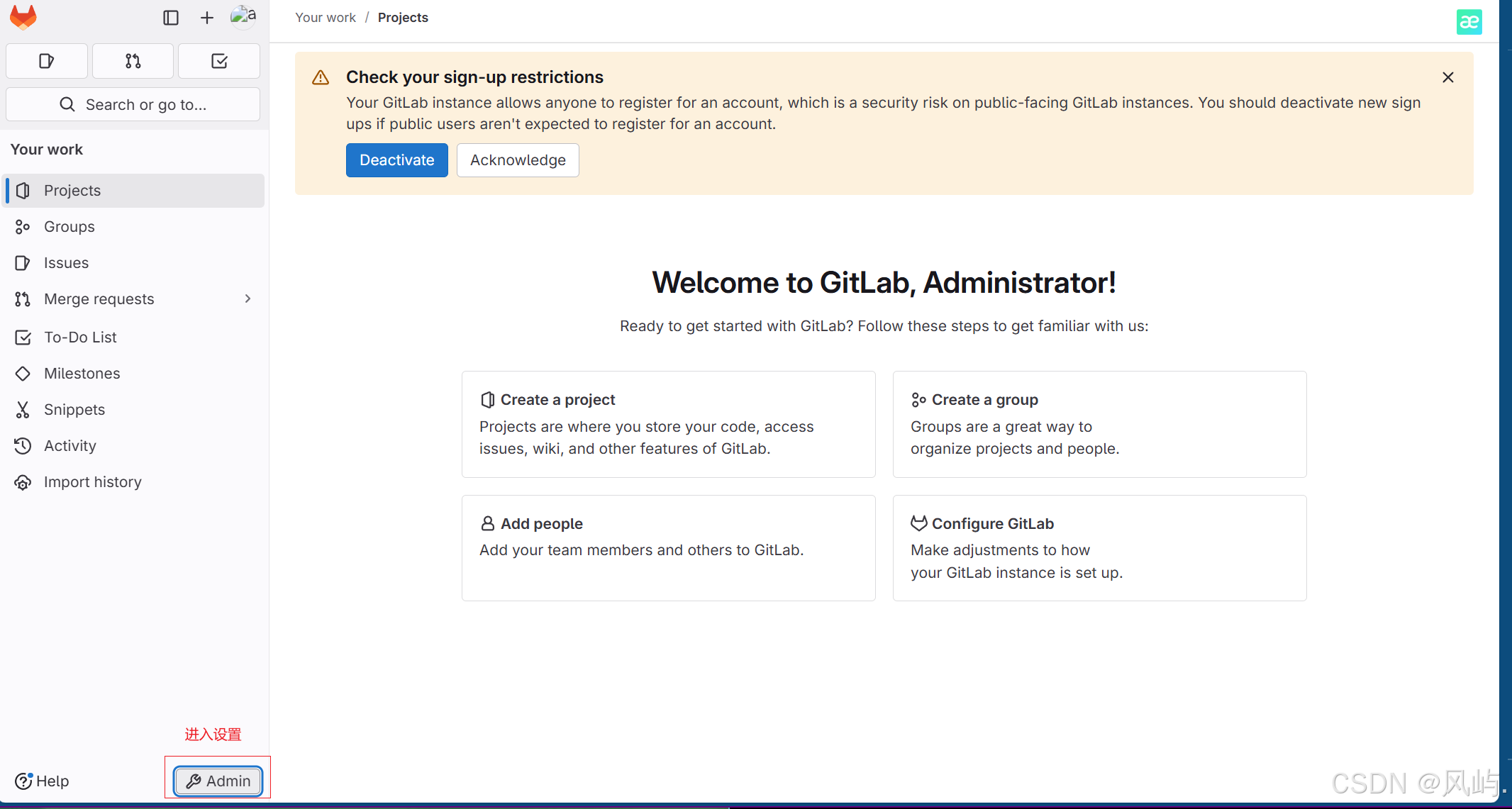The width and height of the screenshot is (1512, 809).
Task: Click the Search or go to field
Action: [133, 105]
